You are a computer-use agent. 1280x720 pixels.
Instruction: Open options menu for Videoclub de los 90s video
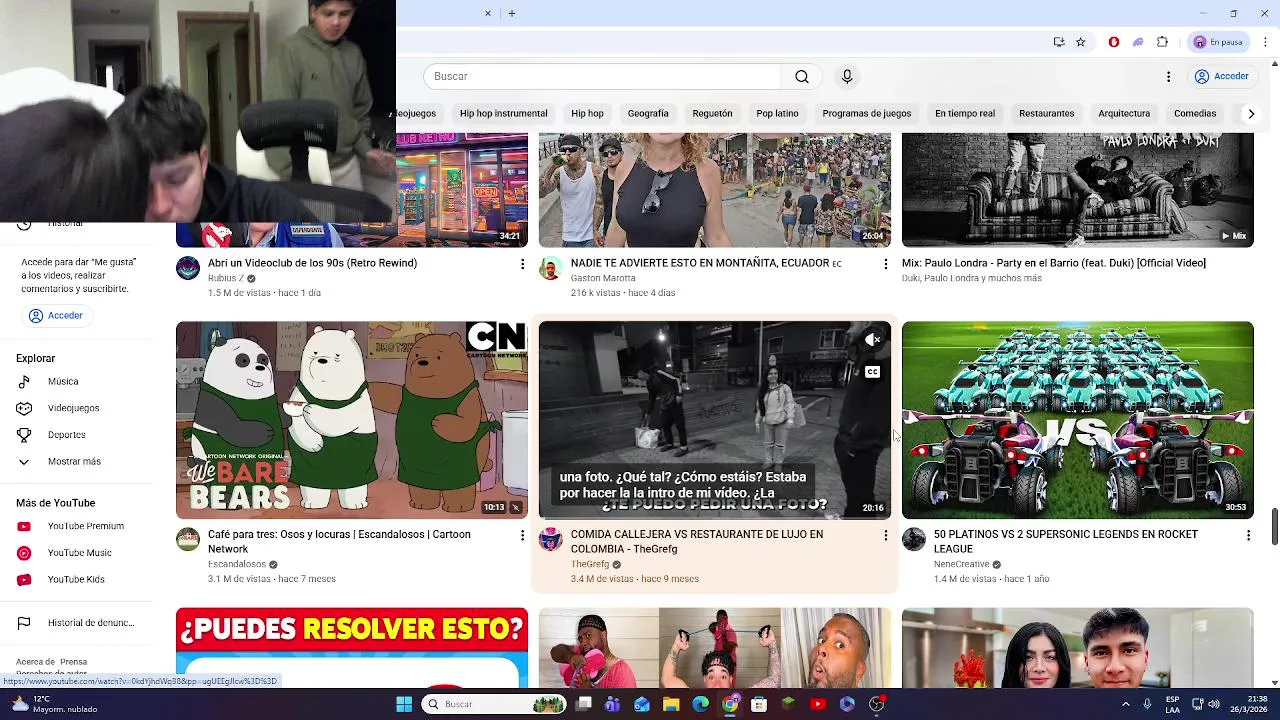[x=522, y=264]
